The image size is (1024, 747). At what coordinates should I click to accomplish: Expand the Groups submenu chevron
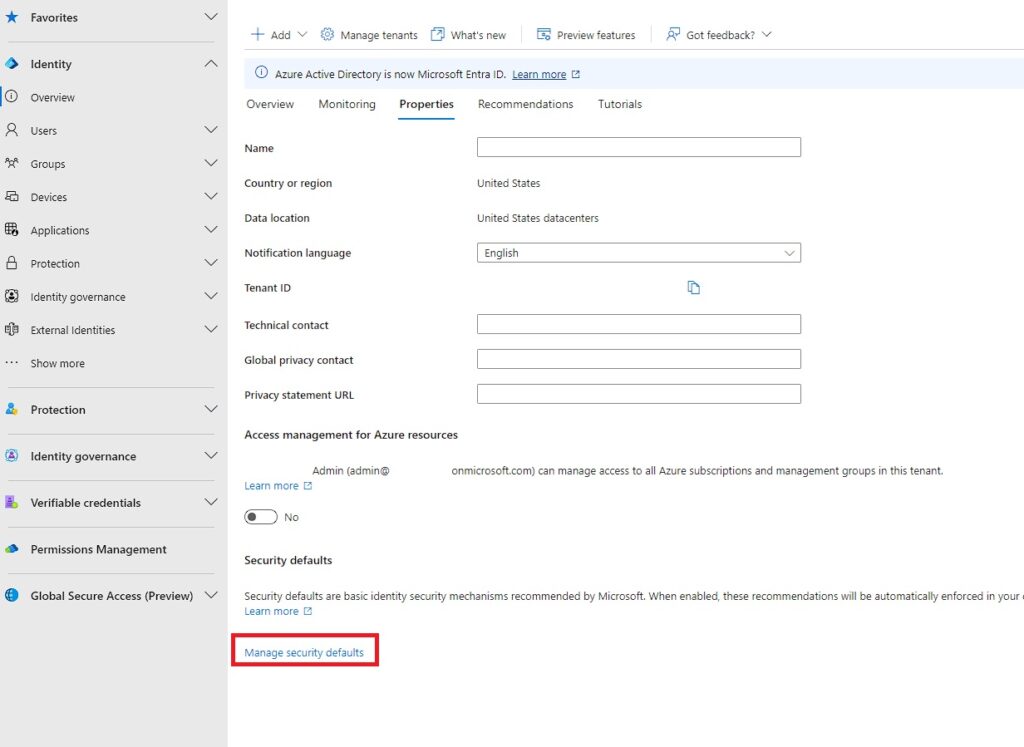pyautogui.click(x=211, y=163)
